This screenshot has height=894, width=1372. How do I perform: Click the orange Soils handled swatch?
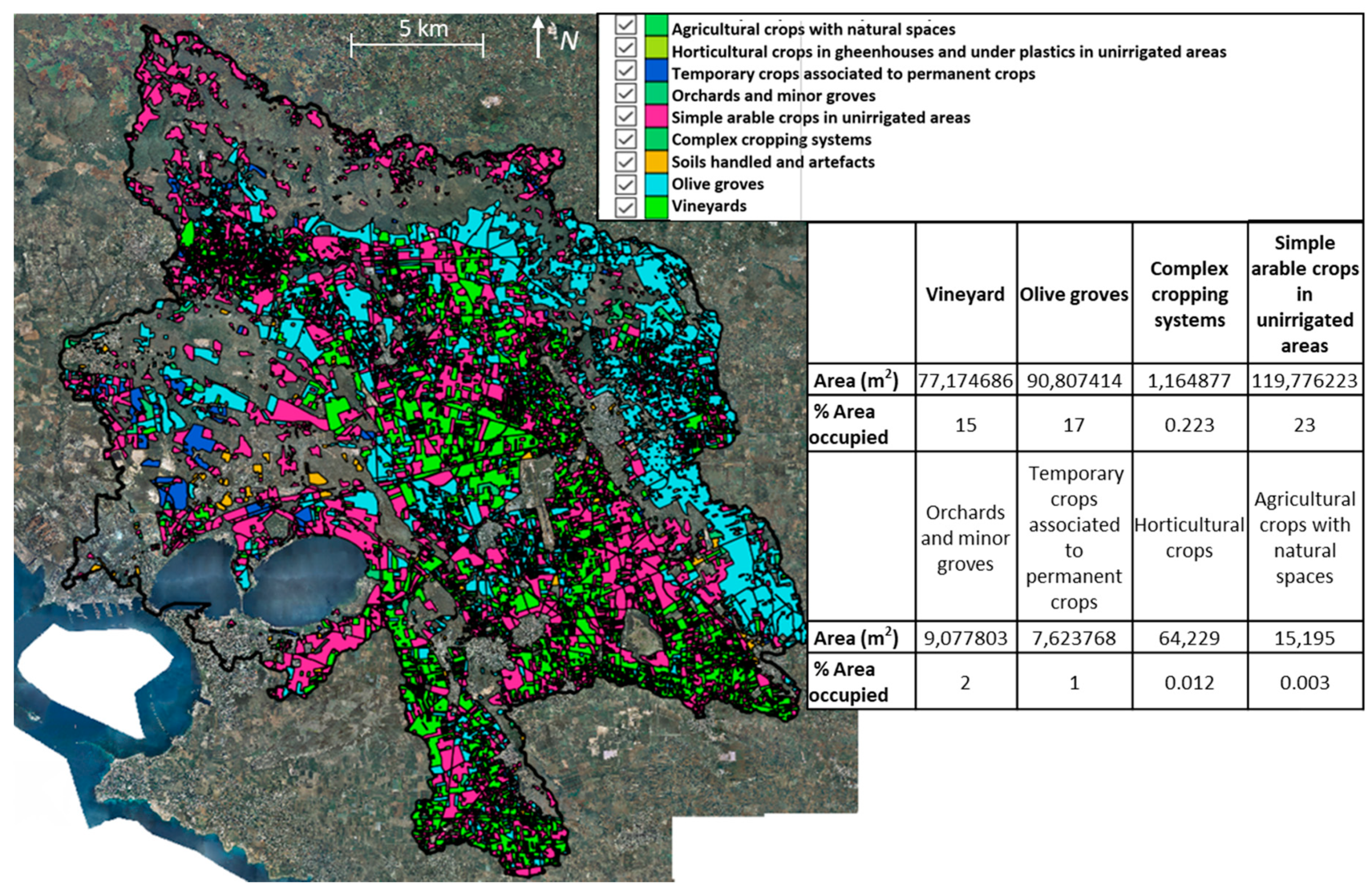point(656,162)
